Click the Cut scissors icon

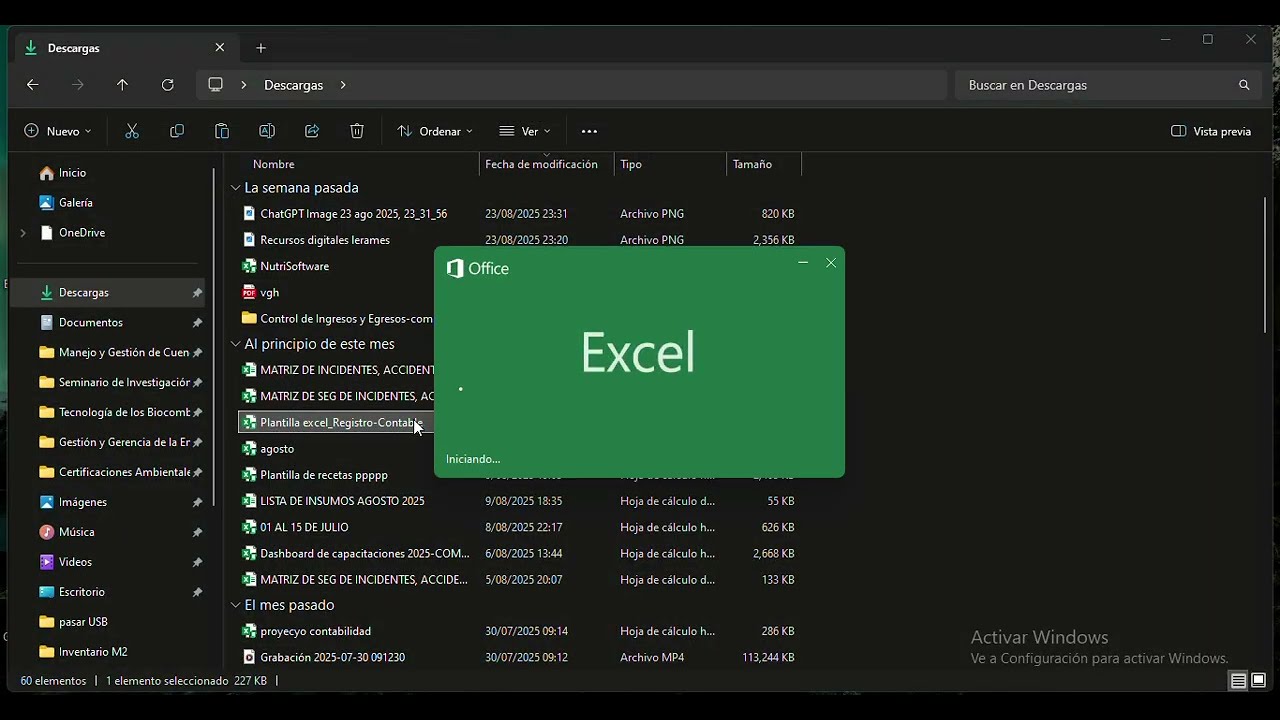click(x=132, y=131)
